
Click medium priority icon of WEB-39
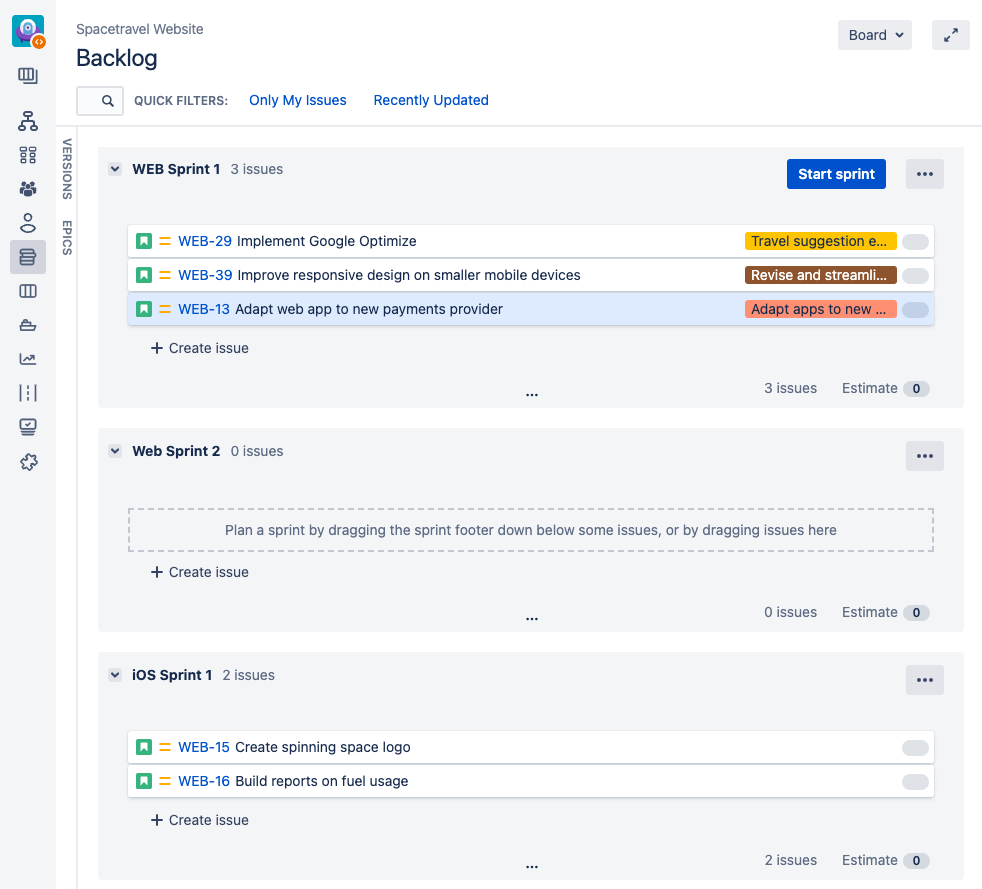coord(165,275)
